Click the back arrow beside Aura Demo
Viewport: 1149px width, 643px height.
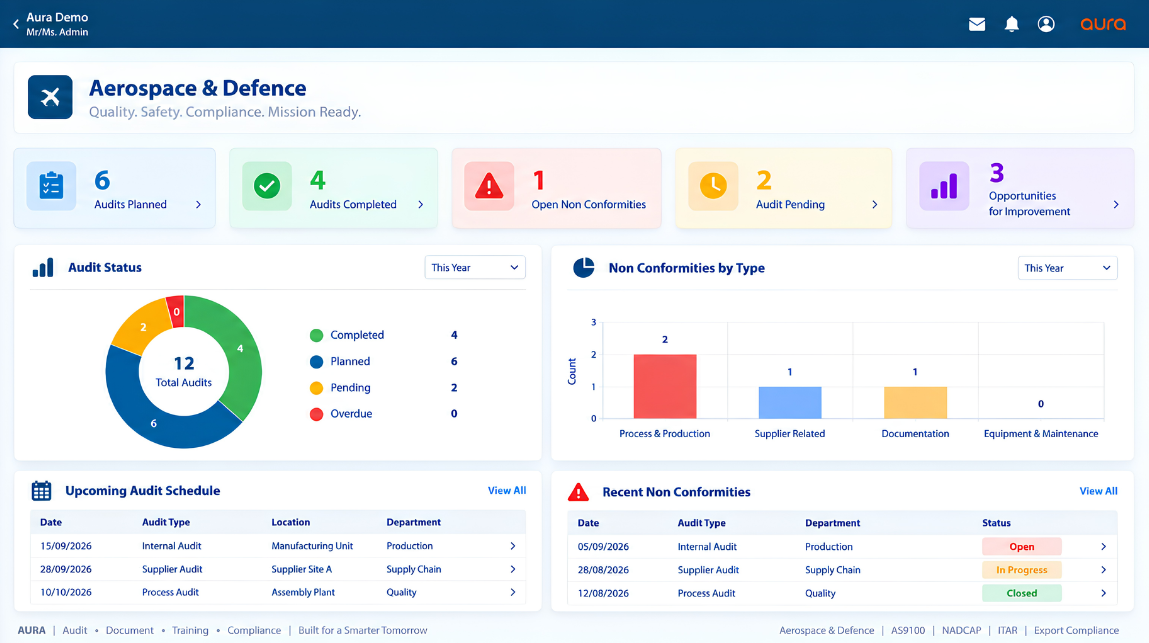[16, 24]
